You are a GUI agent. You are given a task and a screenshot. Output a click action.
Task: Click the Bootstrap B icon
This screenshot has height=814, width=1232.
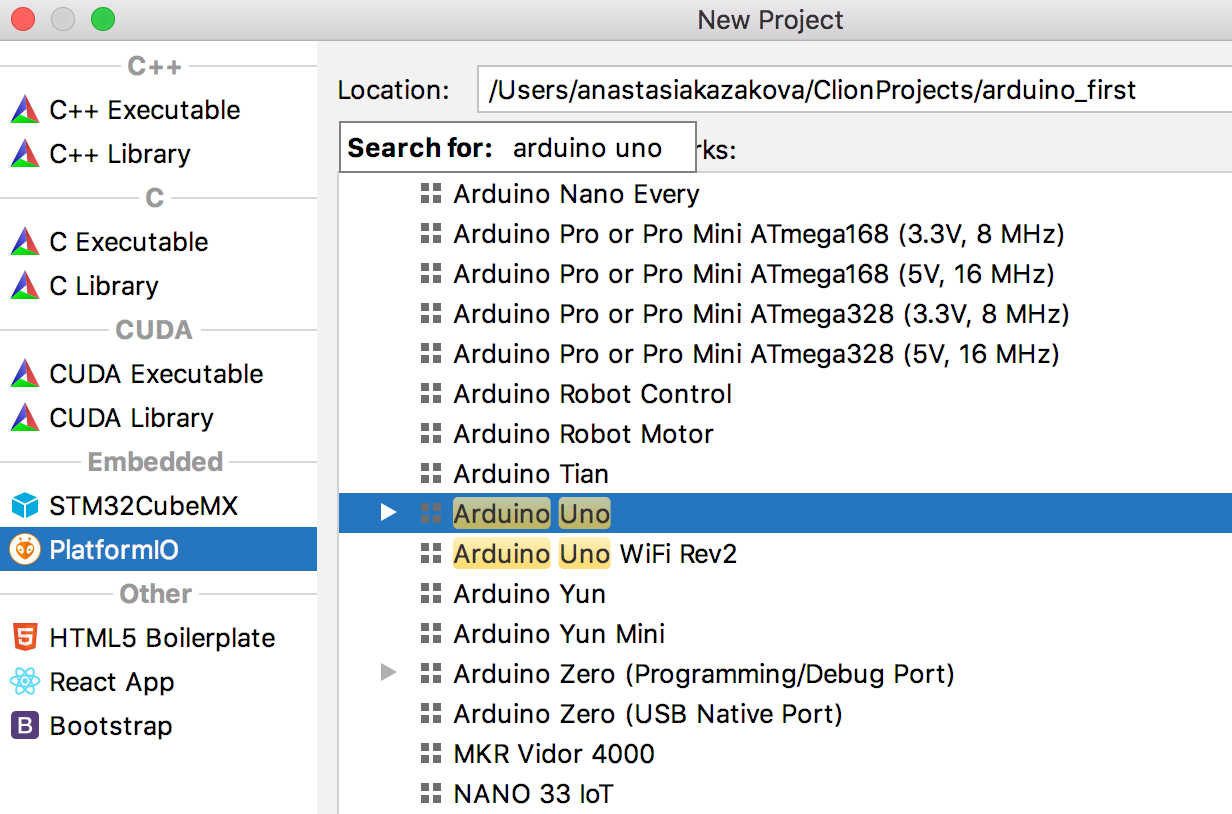pos(25,725)
